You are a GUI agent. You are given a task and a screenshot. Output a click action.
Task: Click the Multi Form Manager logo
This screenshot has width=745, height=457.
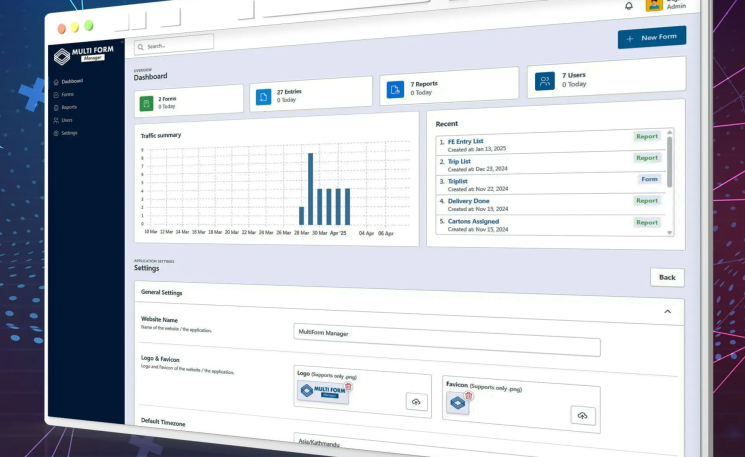[83, 55]
